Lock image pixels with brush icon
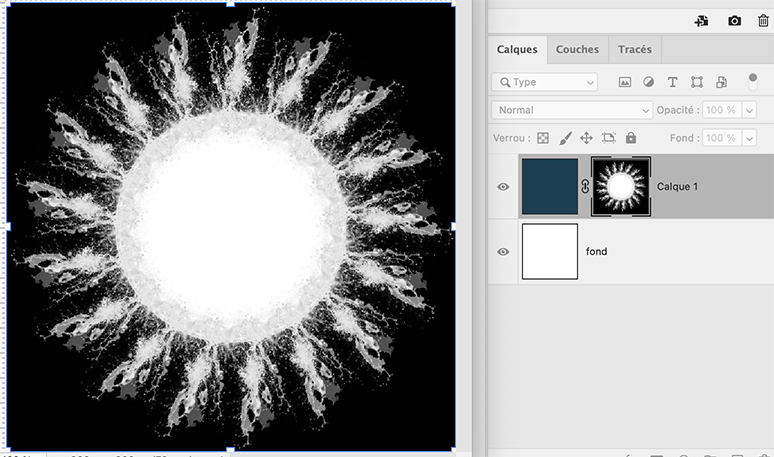 [x=565, y=138]
